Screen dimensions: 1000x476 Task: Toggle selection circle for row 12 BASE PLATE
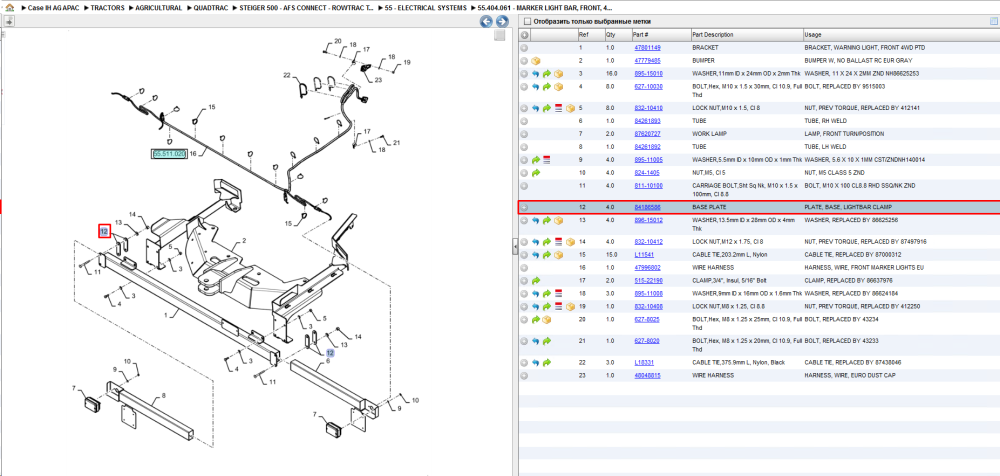(524, 207)
